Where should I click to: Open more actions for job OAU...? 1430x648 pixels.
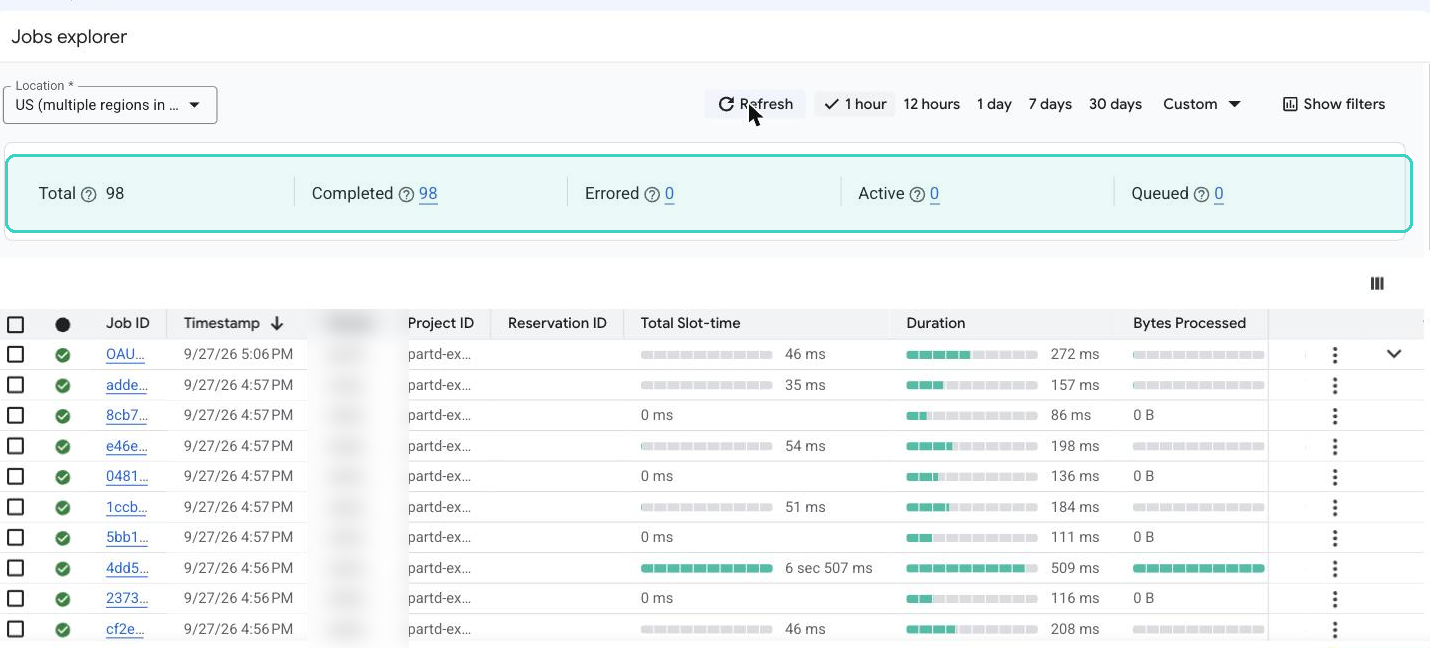tap(1334, 355)
